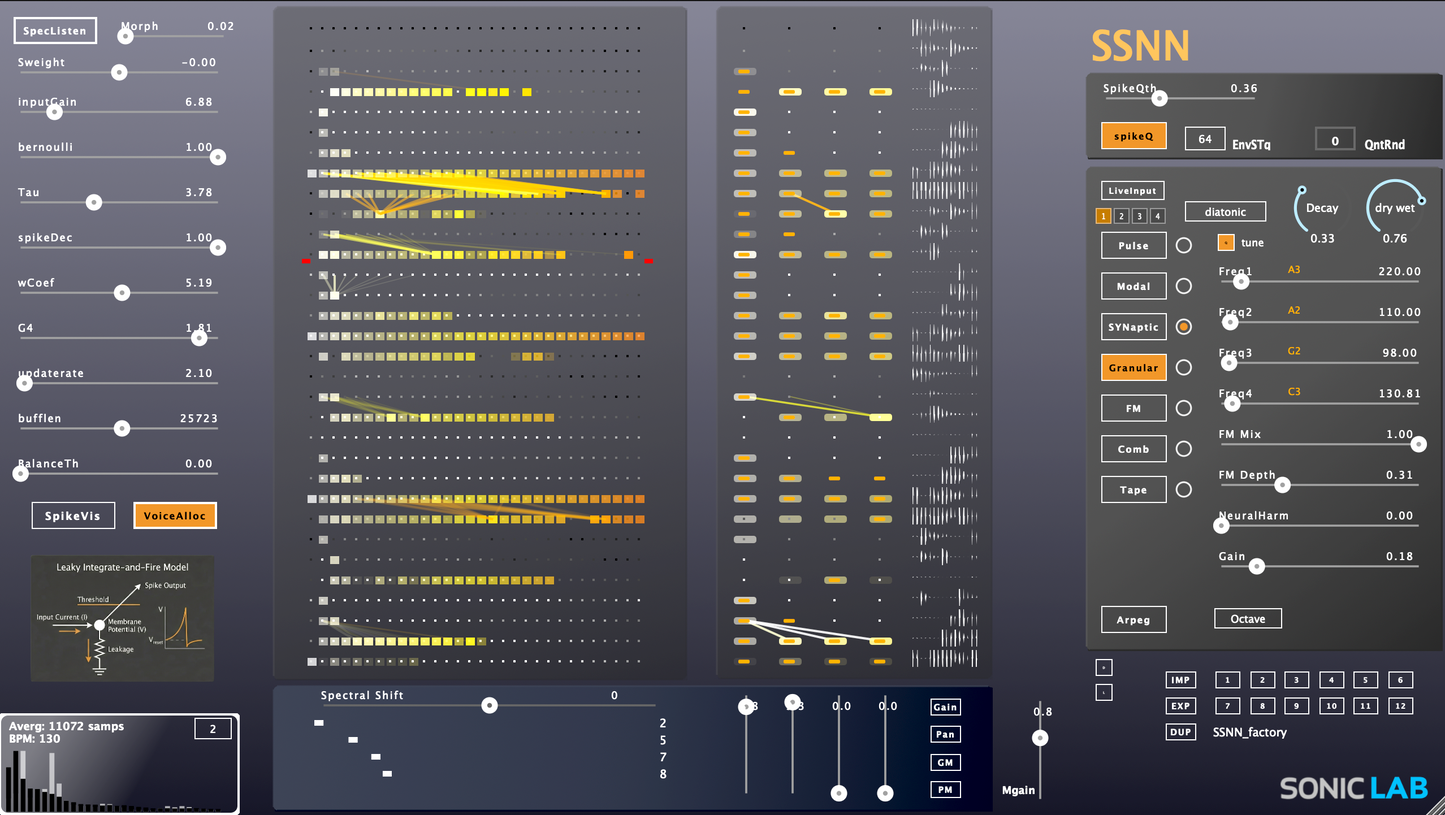This screenshot has height=815, width=1445.
Task: Click the QntRnd number box showing 0
Action: (1335, 141)
